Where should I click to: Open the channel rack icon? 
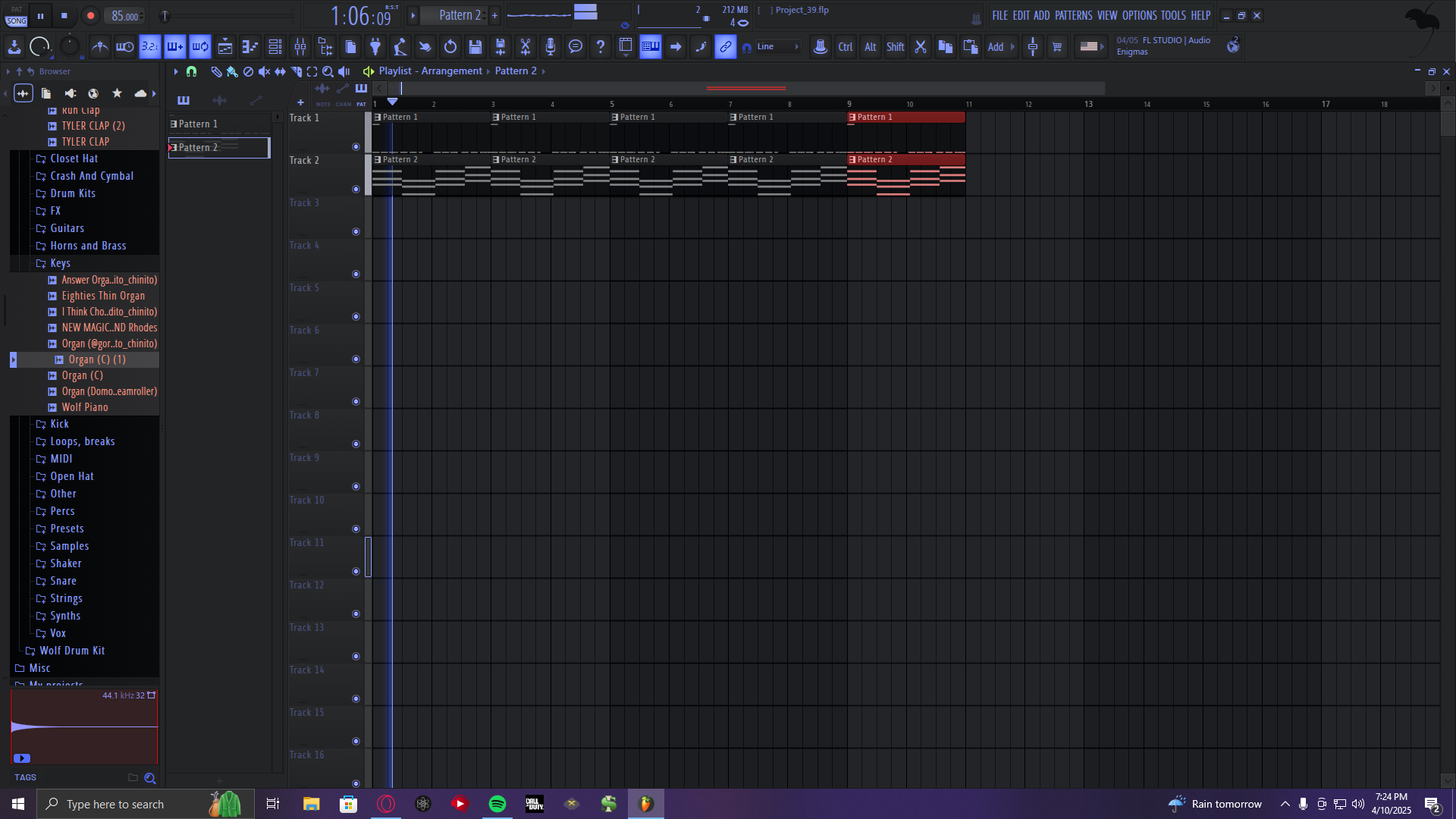(275, 47)
